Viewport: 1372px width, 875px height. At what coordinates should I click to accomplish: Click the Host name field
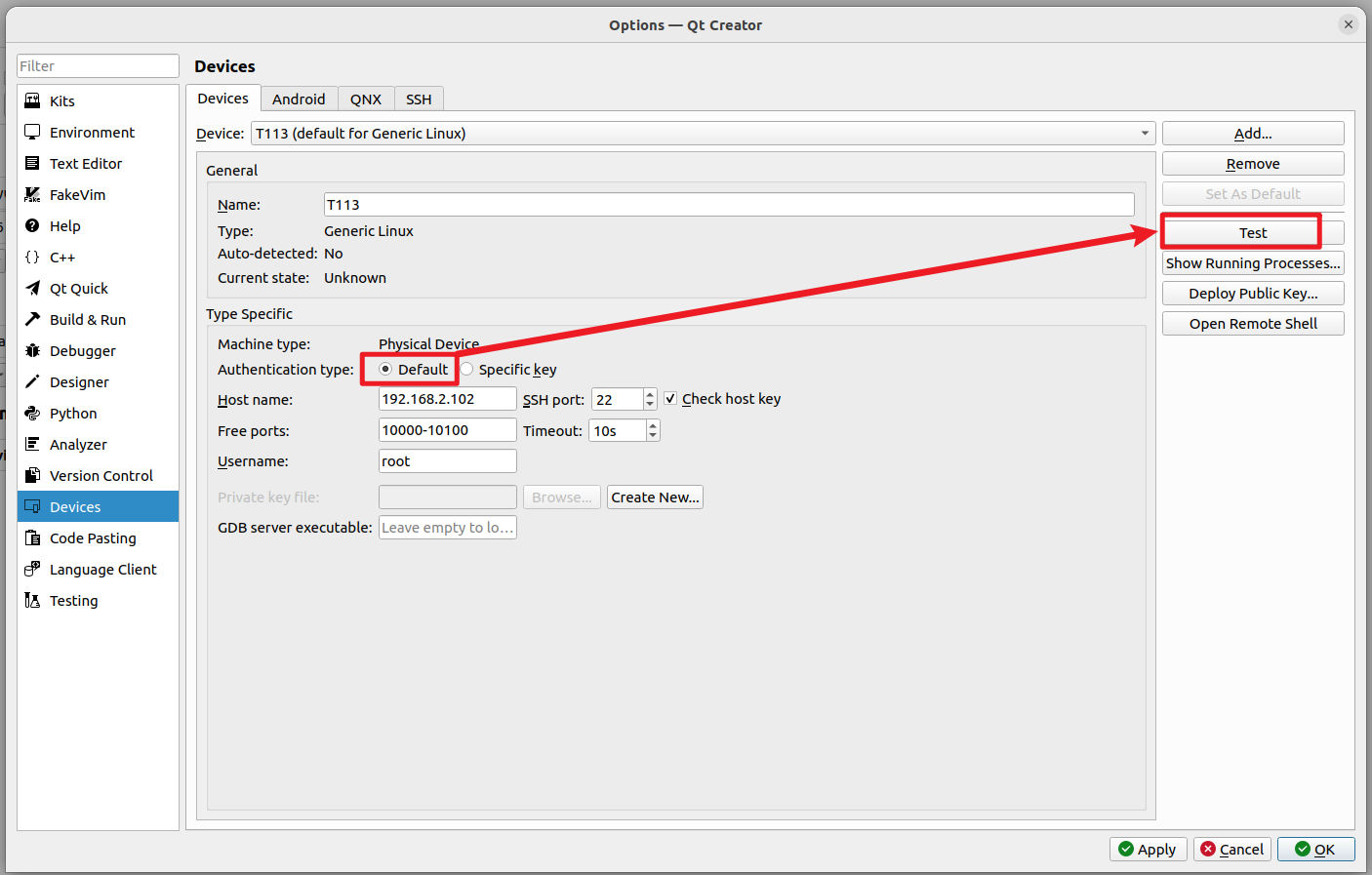pyautogui.click(x=447, y=399)
